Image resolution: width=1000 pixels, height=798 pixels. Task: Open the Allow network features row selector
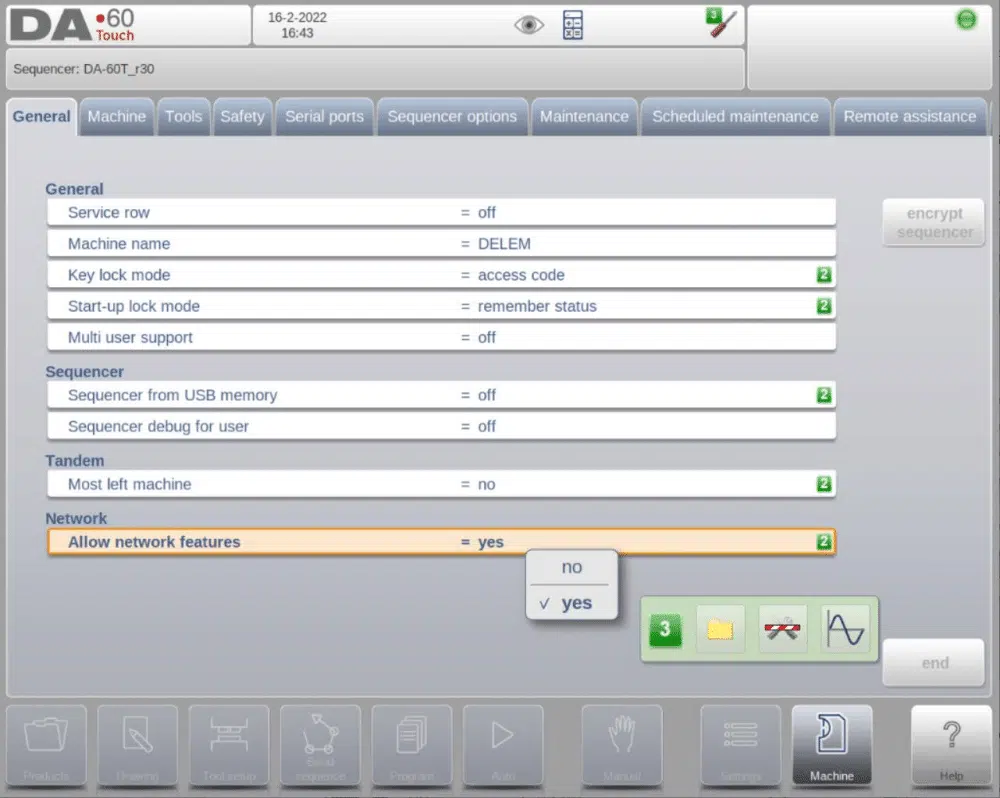click(441, 542)
